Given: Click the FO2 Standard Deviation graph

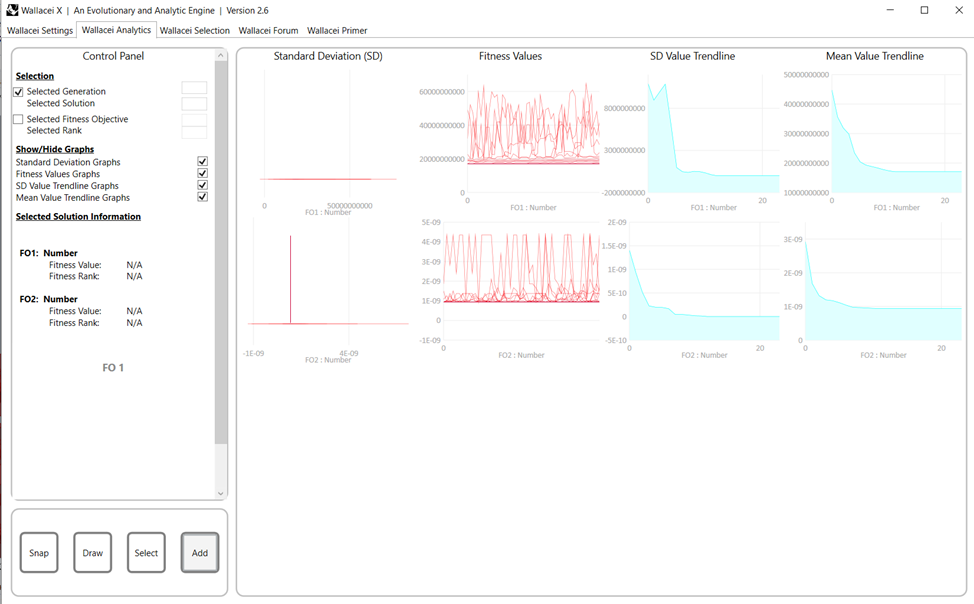Looking at the screenshot, I should [327, 290].
